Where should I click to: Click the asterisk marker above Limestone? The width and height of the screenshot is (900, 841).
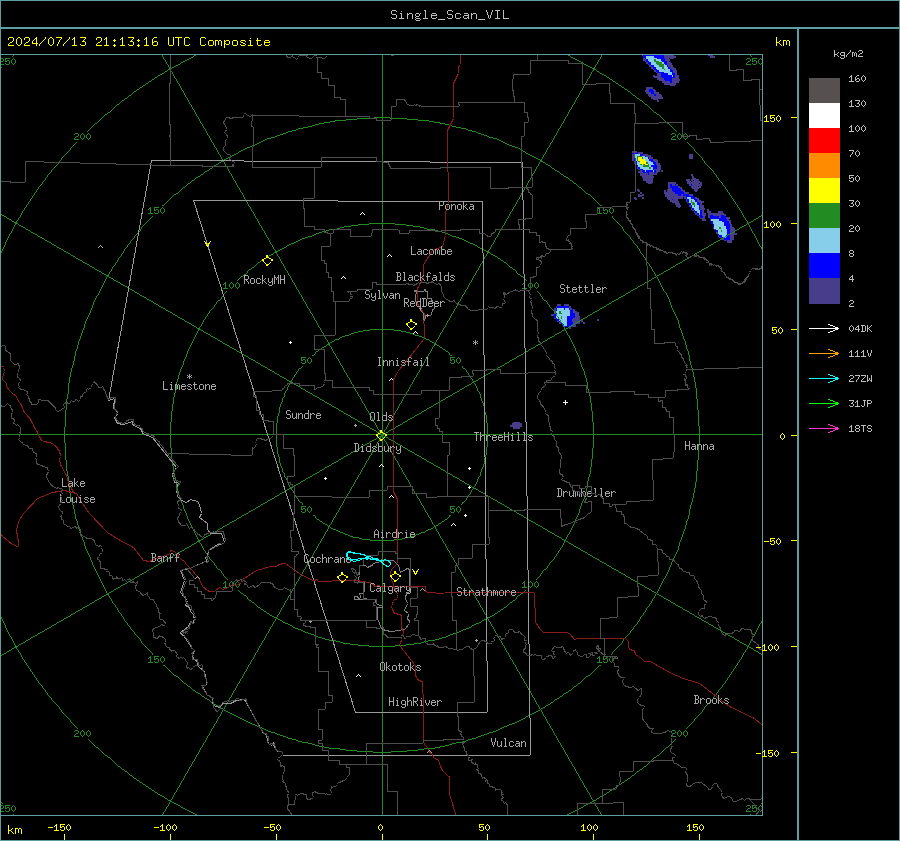[189, 377]
